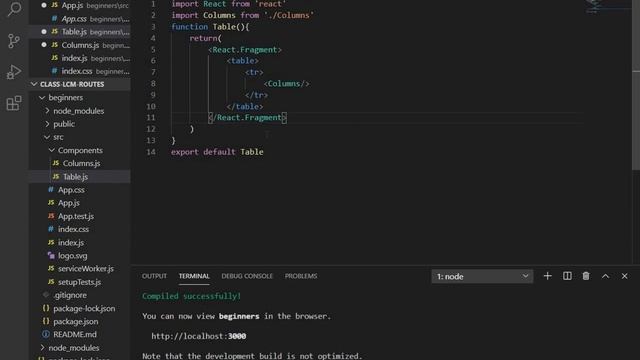Switch to App.js in open editors
640x360 pixels.
pyautogui.click(x=80, y=5)
